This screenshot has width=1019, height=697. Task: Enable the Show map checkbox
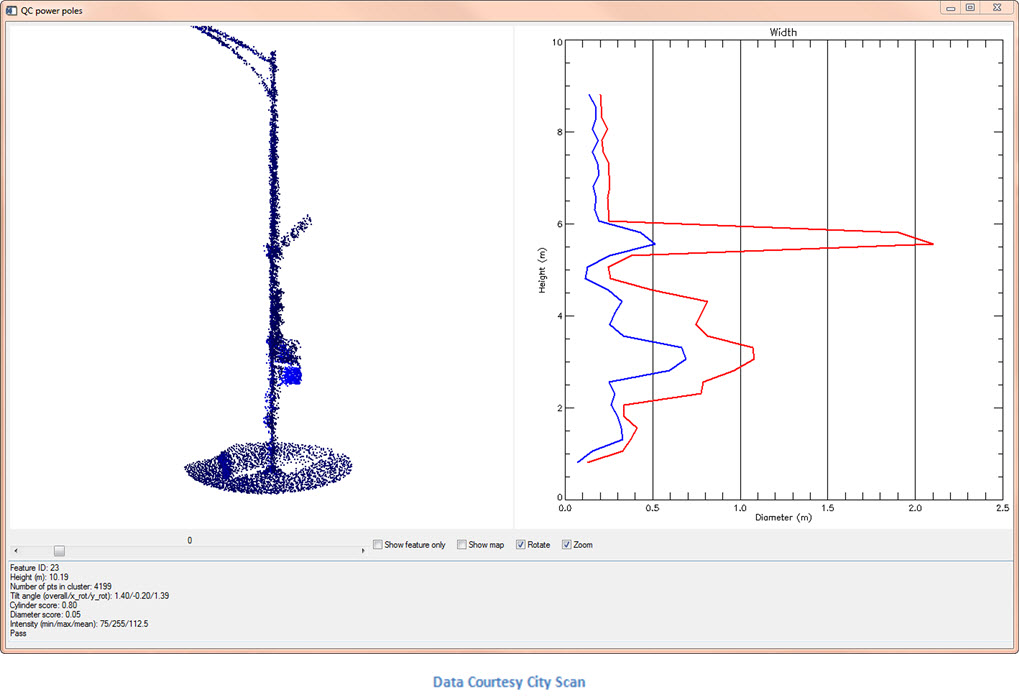(x=462, y=545)
